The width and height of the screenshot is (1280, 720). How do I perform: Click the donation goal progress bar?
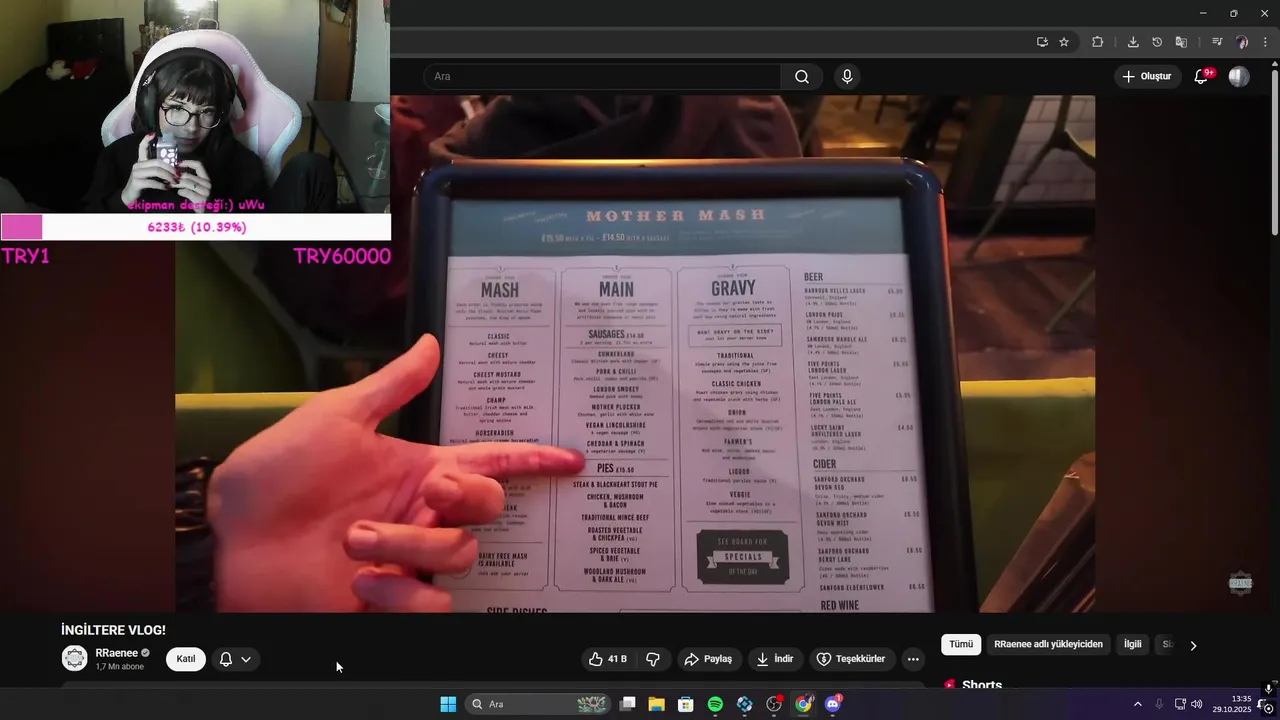(x=195, y=227)
